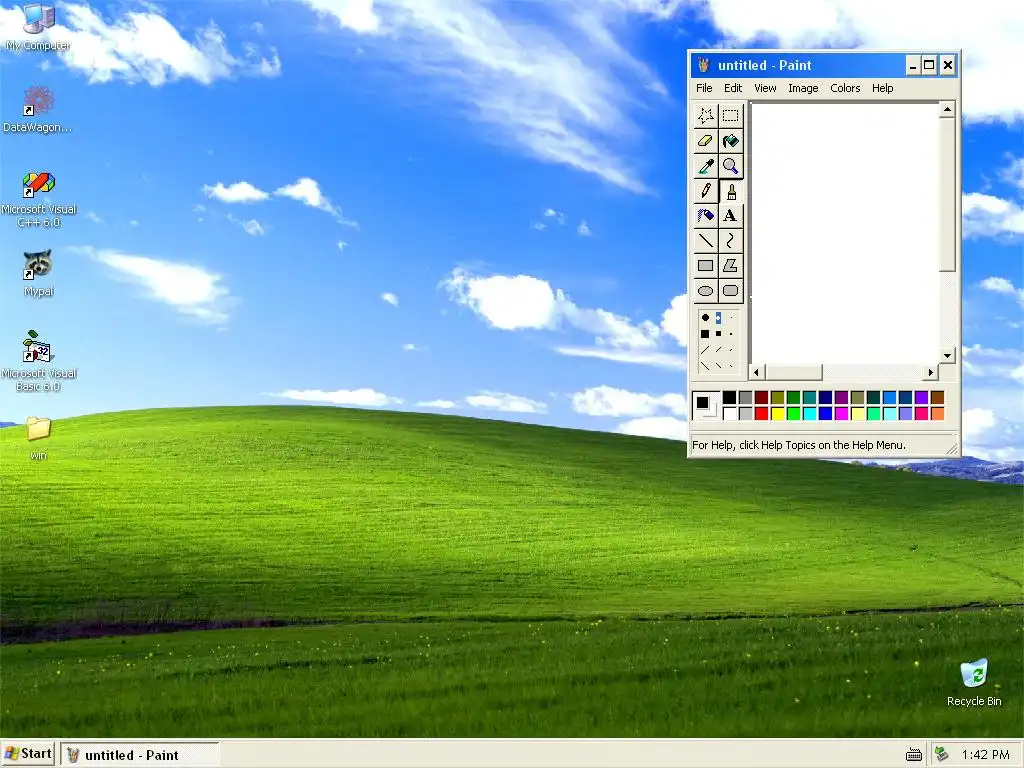Click the vertical scrollbar thumb in Paint
Screen dimensions: 1024x768
[x=948, y=195]
